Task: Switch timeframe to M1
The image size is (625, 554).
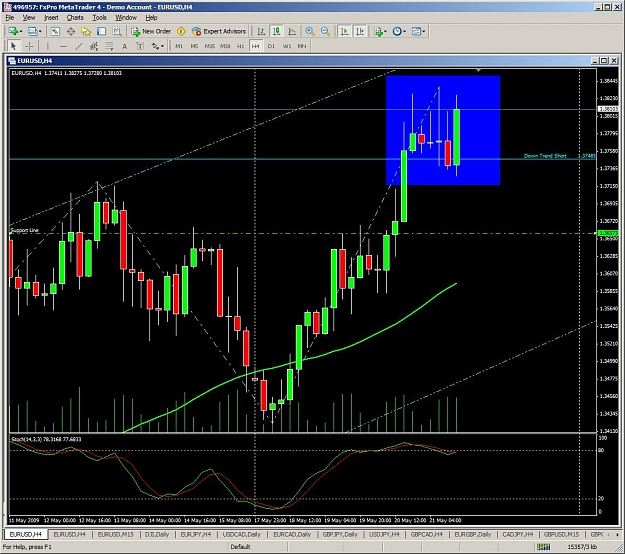Action: point(179,46)
